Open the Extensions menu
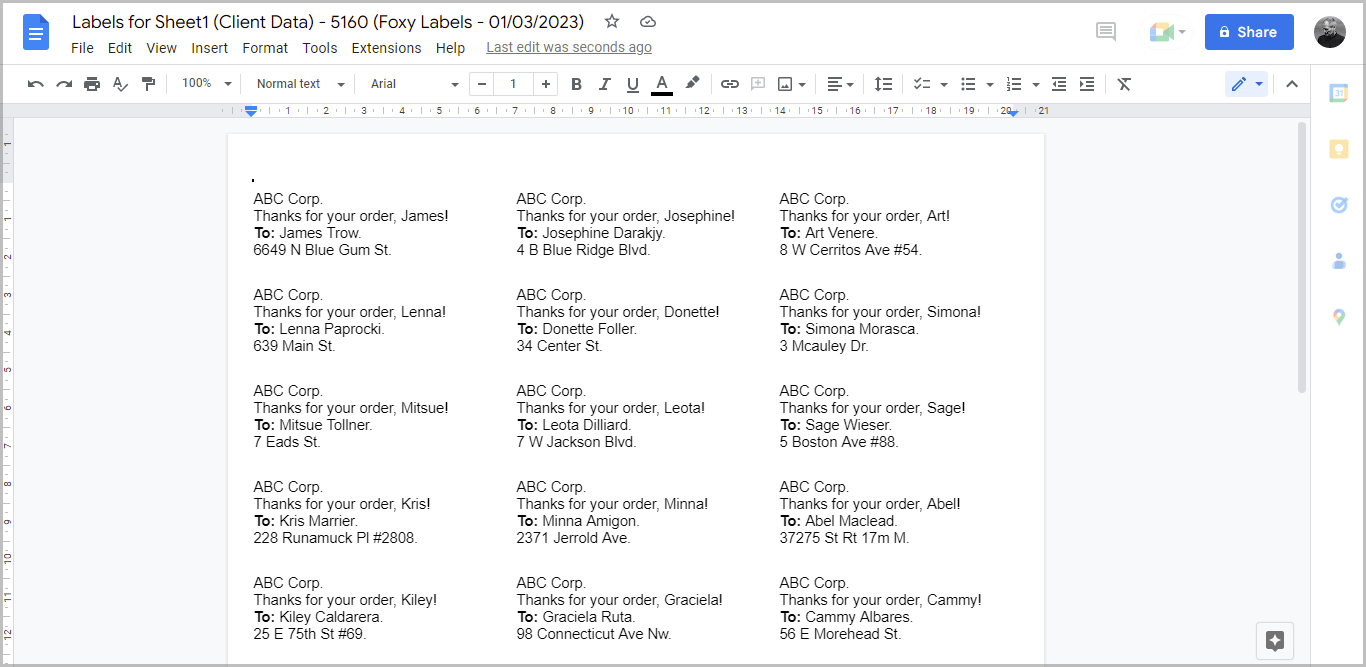This screenshot has height=667, width=1366. point(386,48)
